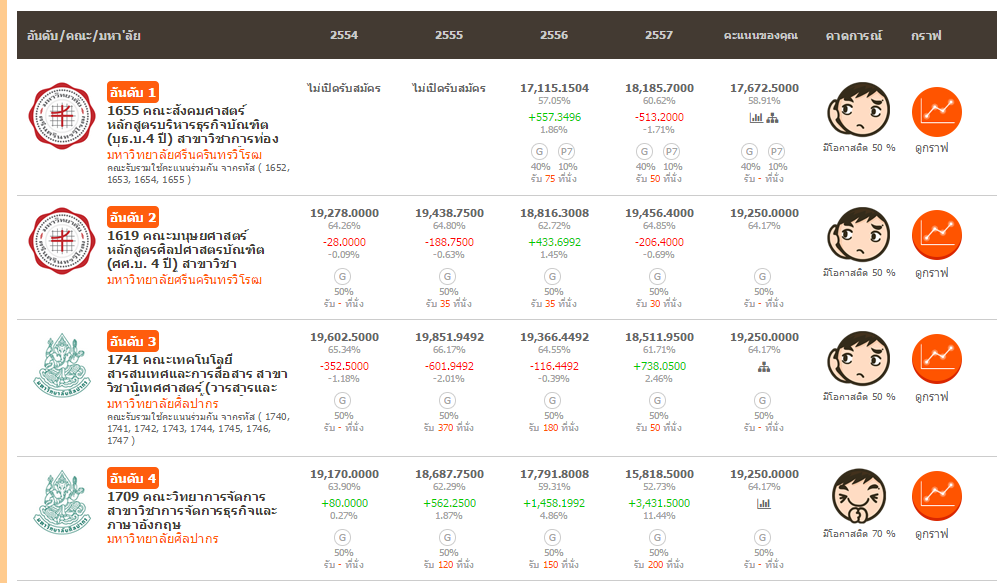Click the worried face icon in rank 2 row

[859, 234]
